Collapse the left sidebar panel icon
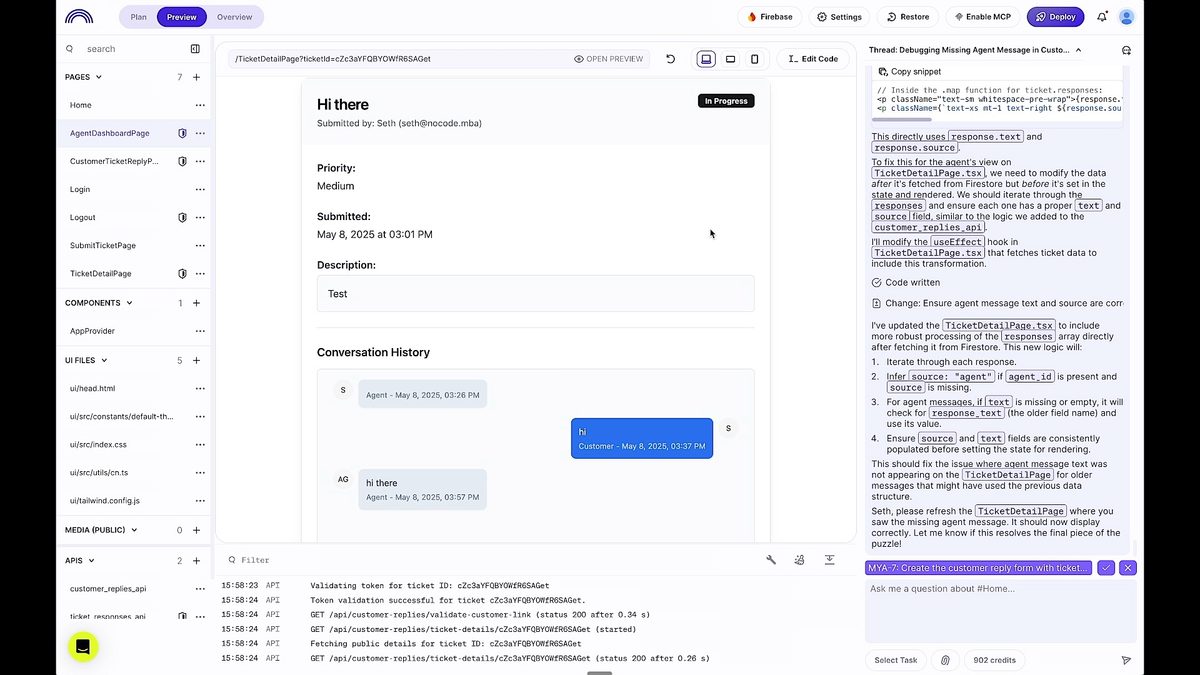This screenshot has width=1200, height=675. (x=195, y=48)
